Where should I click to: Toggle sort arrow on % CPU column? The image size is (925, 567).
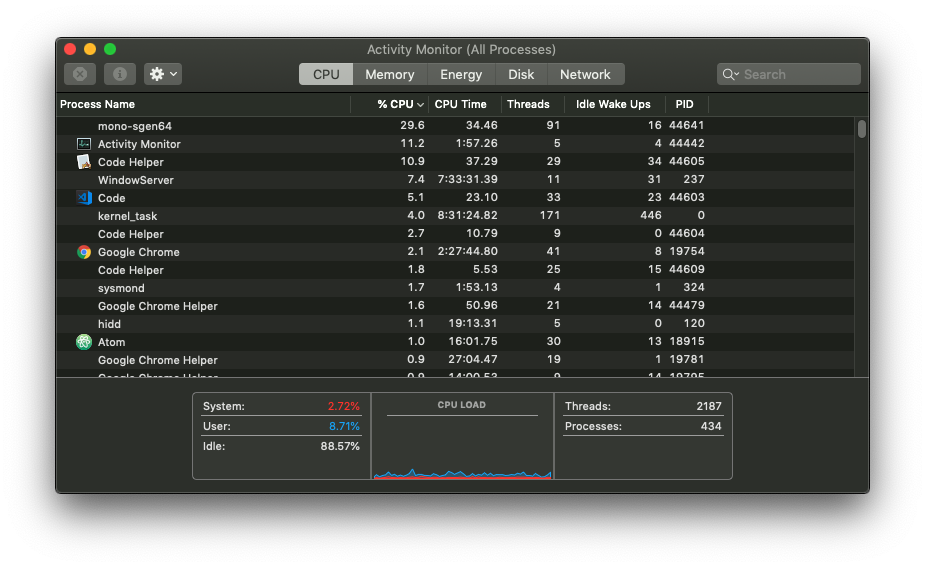click(x=420, y=105)
